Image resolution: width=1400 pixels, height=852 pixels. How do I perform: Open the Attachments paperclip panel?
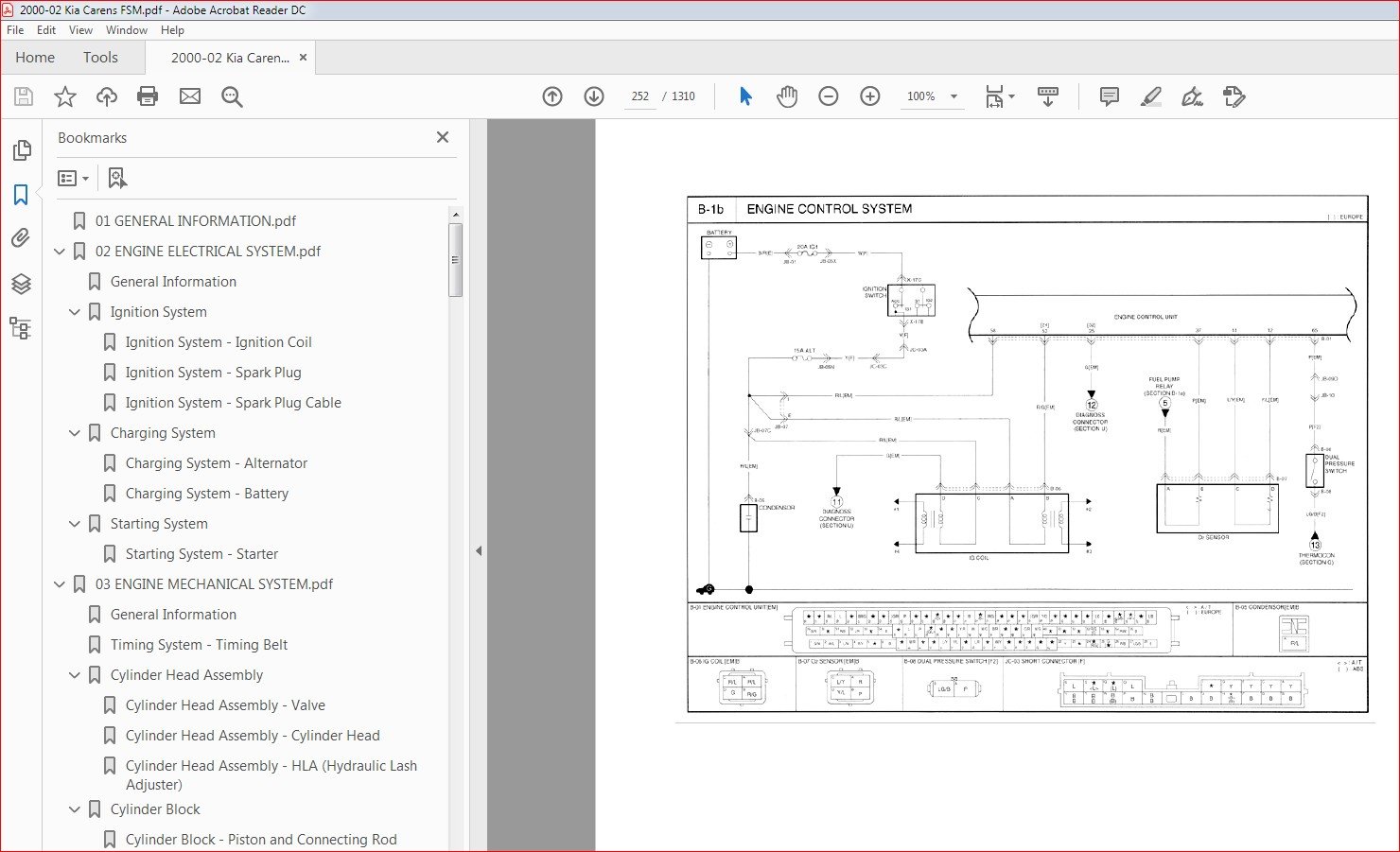(x=21, y=238)
